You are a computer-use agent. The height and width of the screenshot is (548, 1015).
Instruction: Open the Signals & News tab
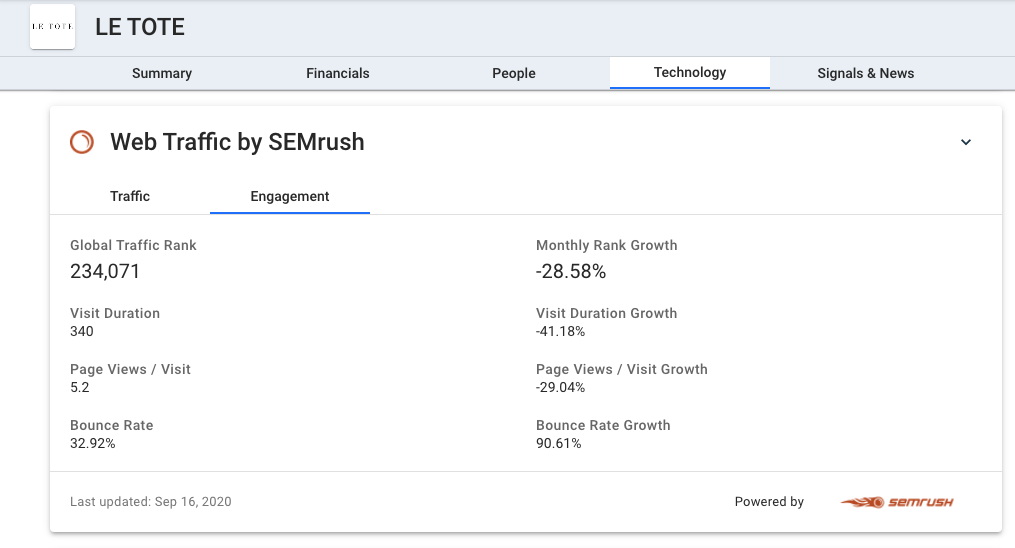tap(865, 73)
